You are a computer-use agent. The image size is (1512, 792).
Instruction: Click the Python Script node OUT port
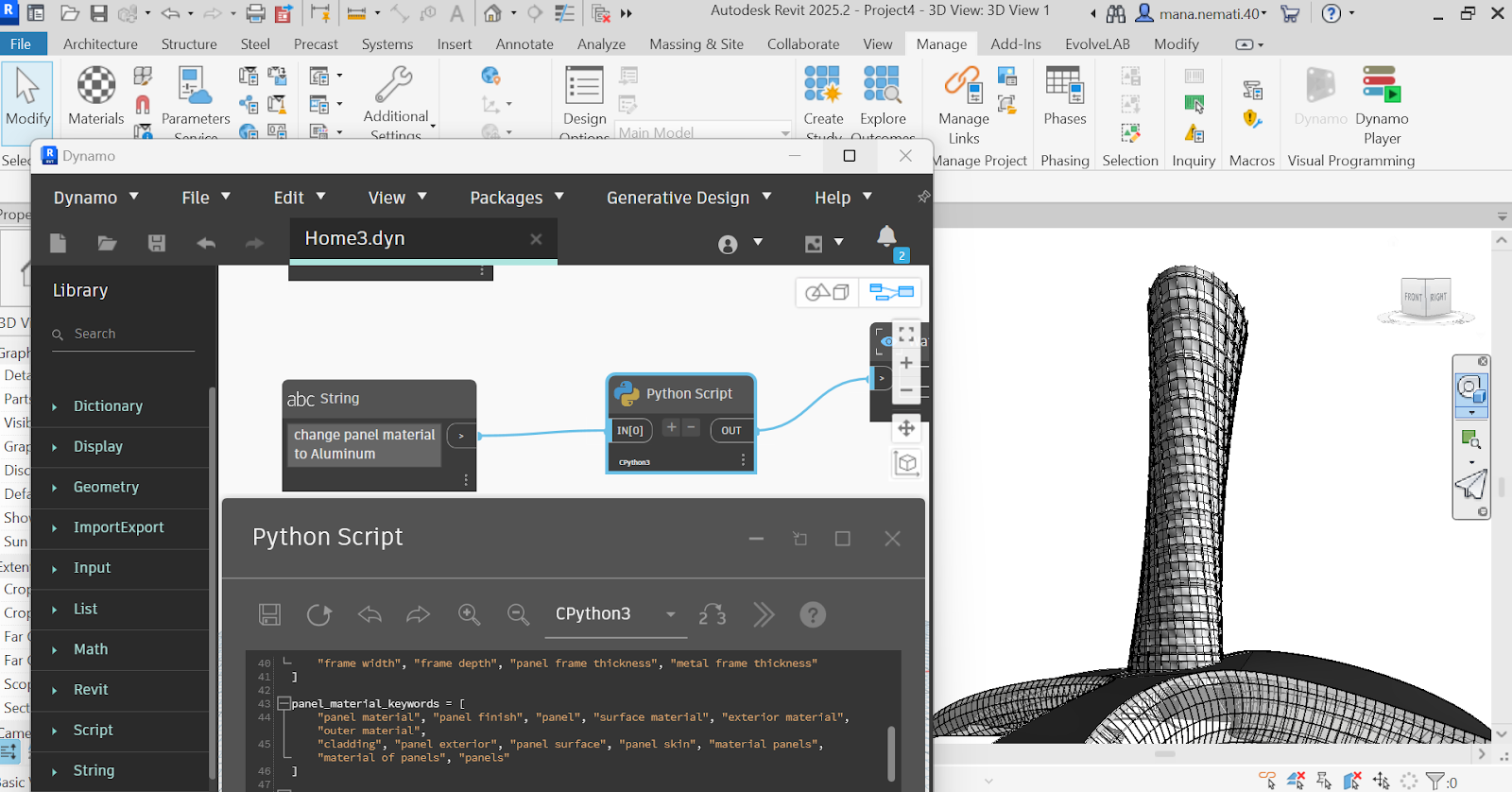click(x=731, y=430)
